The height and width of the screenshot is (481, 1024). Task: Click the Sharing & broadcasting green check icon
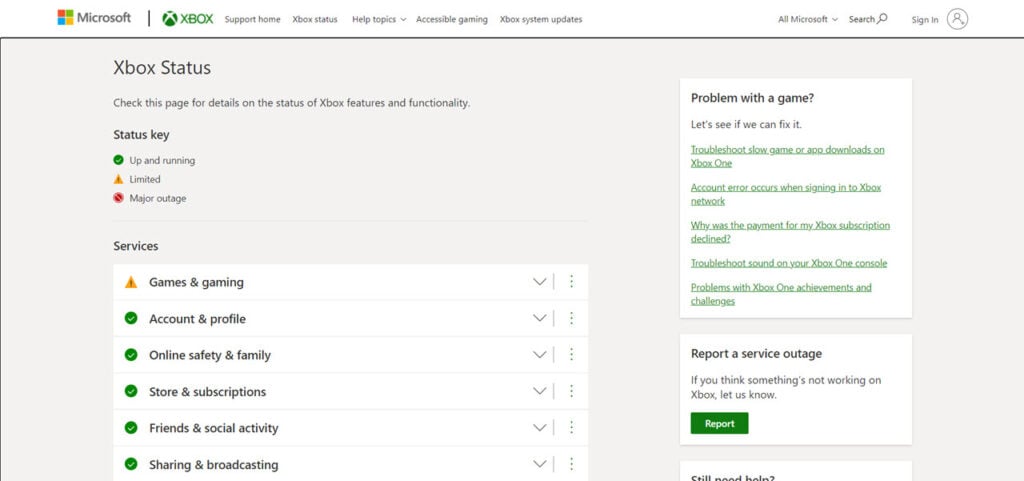(131, 465)
